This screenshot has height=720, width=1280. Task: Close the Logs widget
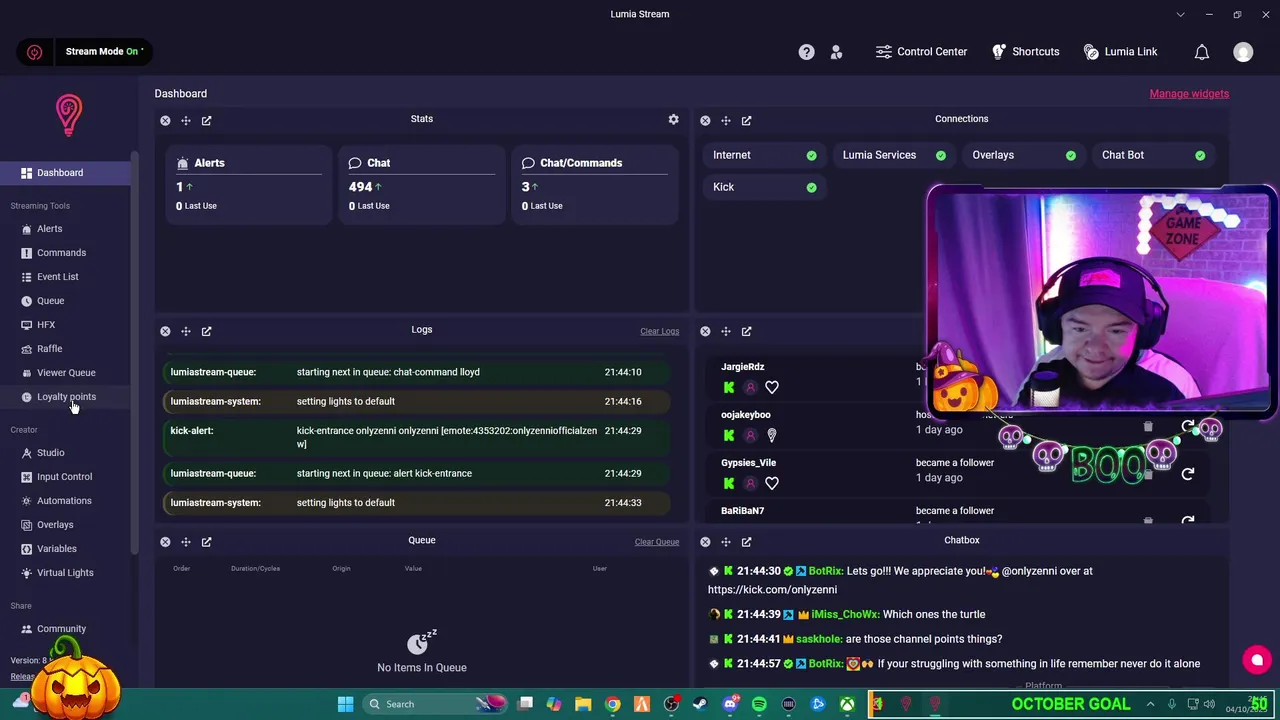165,331
